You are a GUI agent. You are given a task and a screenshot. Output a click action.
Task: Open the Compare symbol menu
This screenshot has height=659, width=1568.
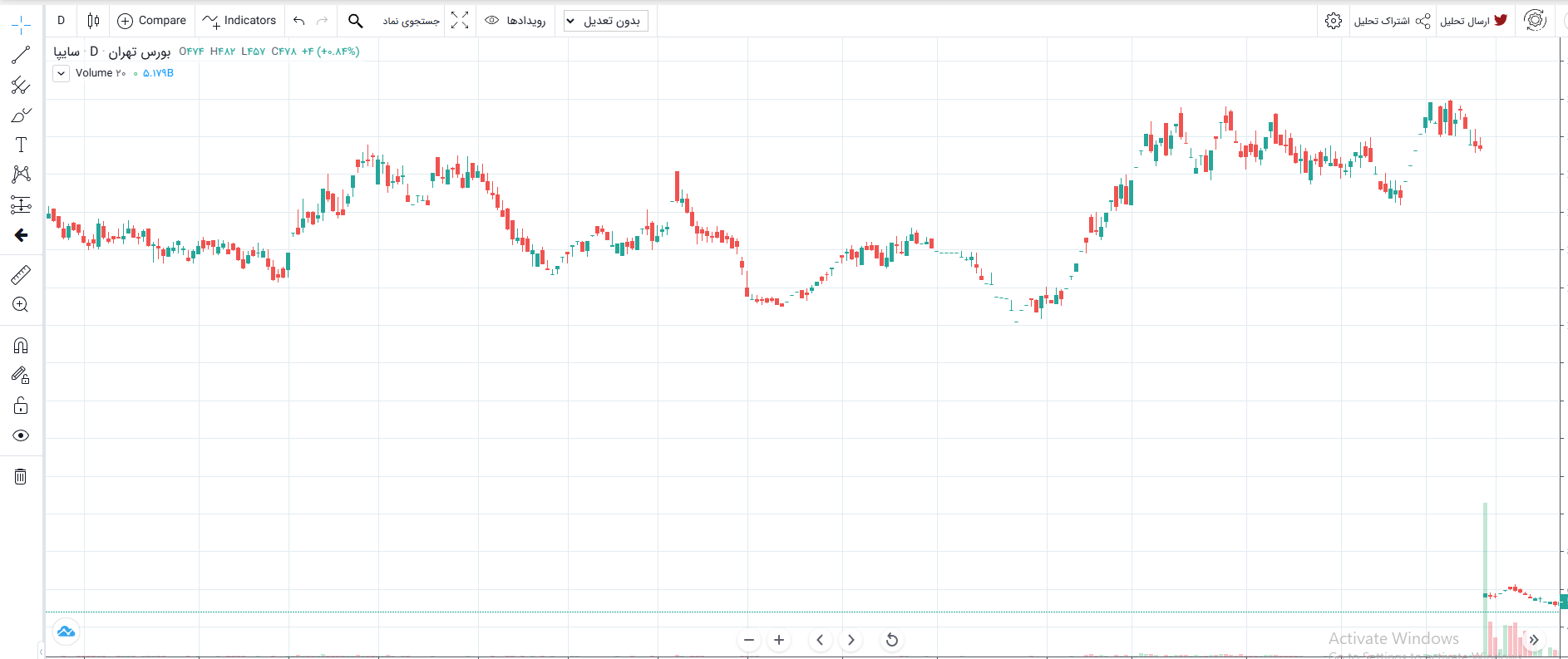[152, 21]
